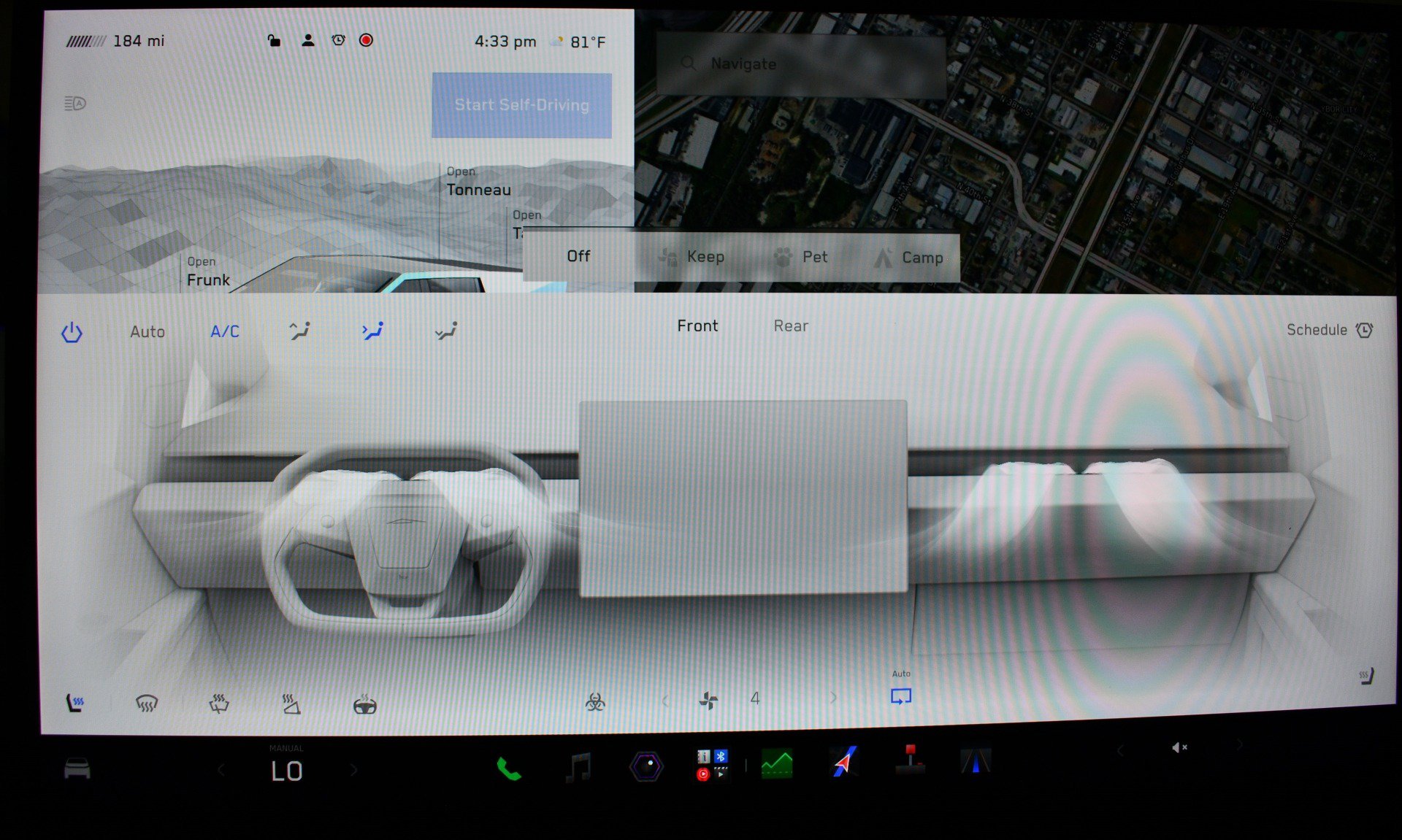Select Camp mode
Screen dimensions: 1402x840
[908, 258]
